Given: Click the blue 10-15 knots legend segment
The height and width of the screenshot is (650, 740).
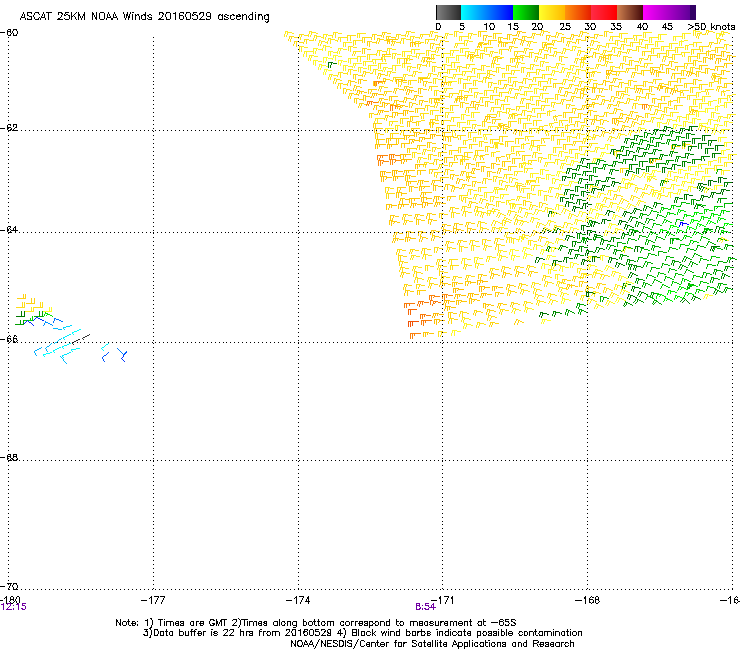Looking at the screenshot, I should [500, 12].
